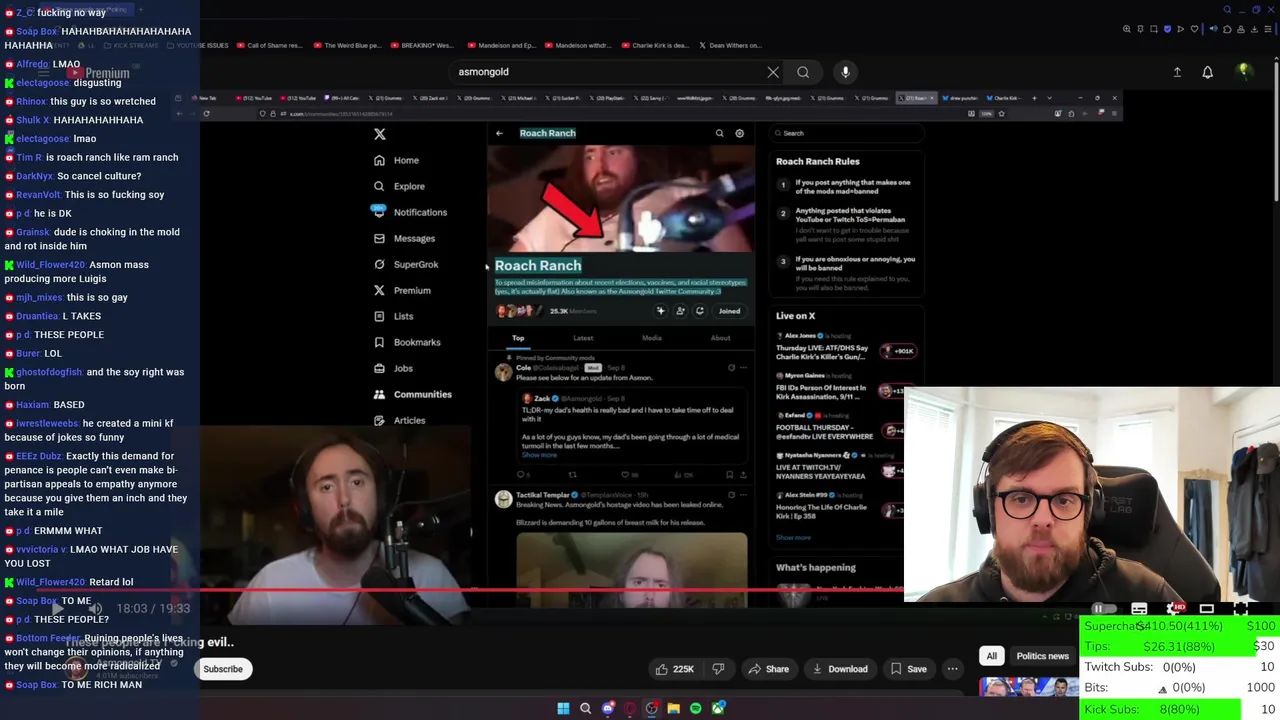Click X Search field above Roach Ranch Rules

coord(845,133)
